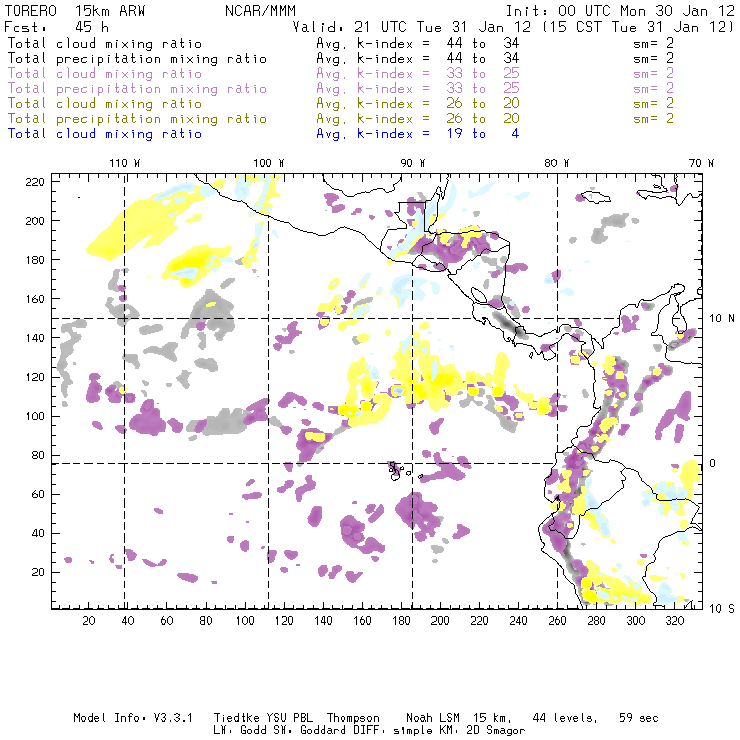Click the "10 S" latitude label
Viewport: 740px width, 740px height.
(722, 609)
